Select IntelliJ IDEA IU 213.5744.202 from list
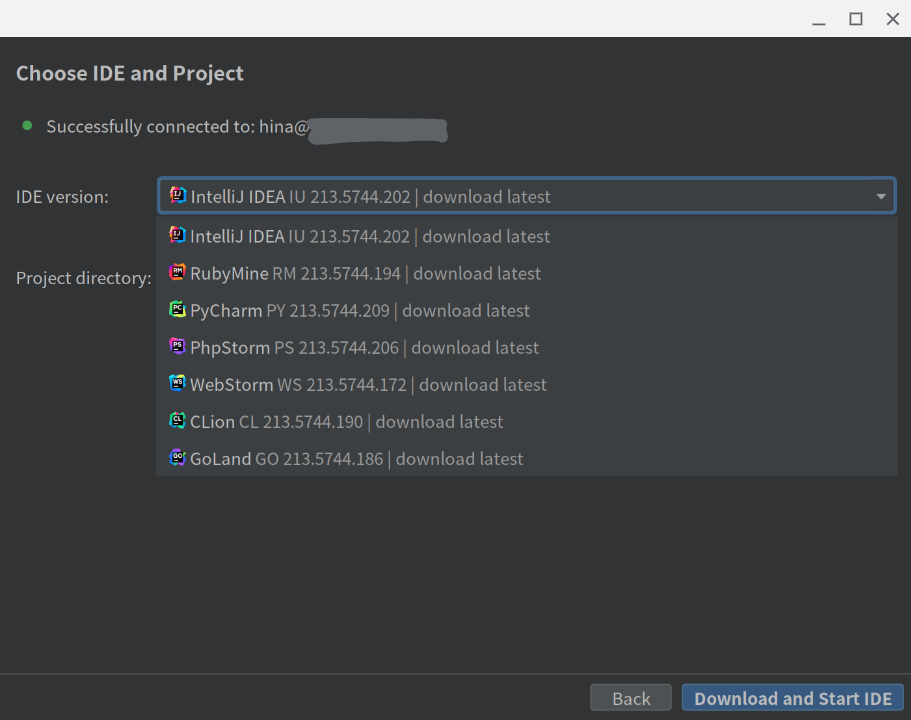This screenshot has height=720, width=911. (x=526, y=237)
